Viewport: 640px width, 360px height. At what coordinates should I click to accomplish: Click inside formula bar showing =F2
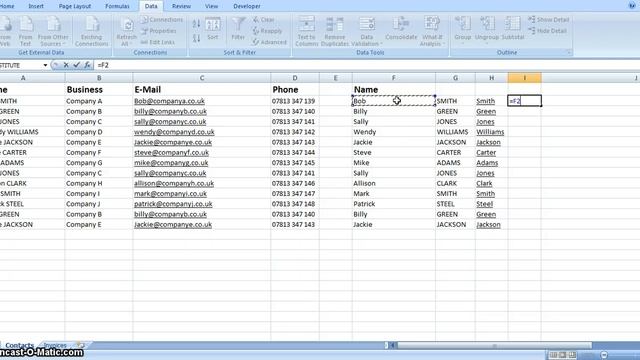(x=367, y=65)
